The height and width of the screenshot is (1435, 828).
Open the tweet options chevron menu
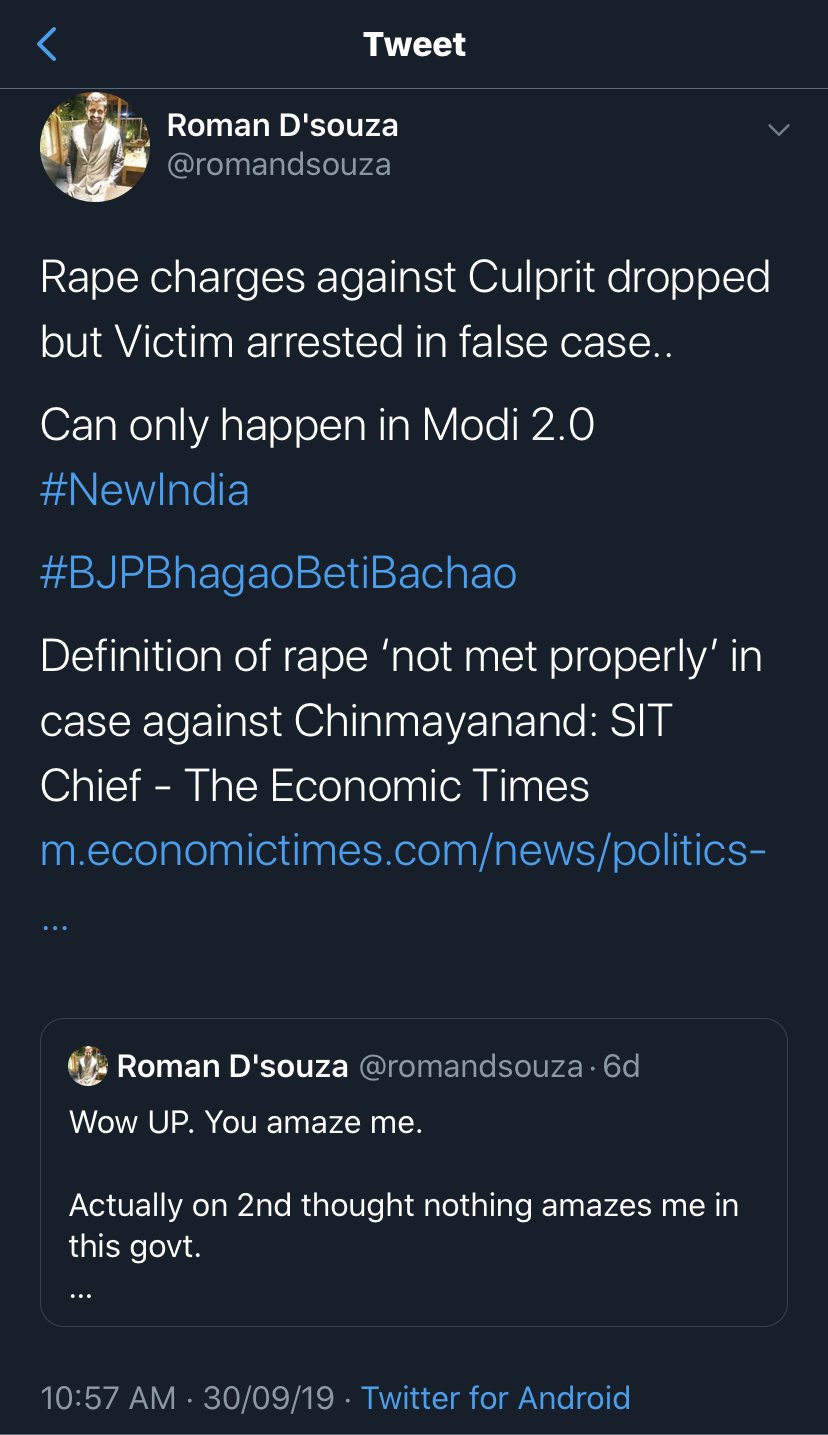click(x=777, y=130)
